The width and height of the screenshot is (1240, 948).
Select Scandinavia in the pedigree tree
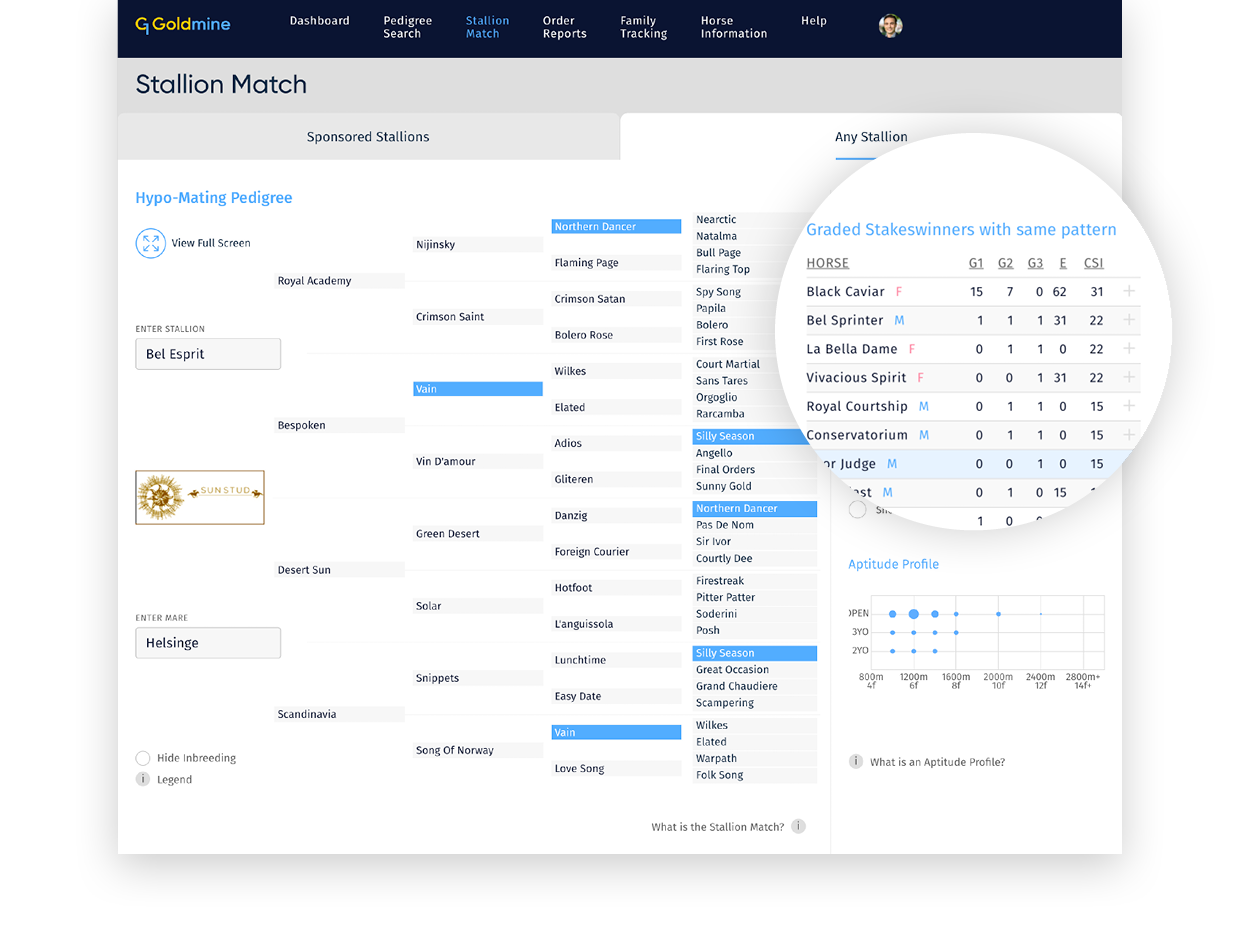tap(340, 714)
